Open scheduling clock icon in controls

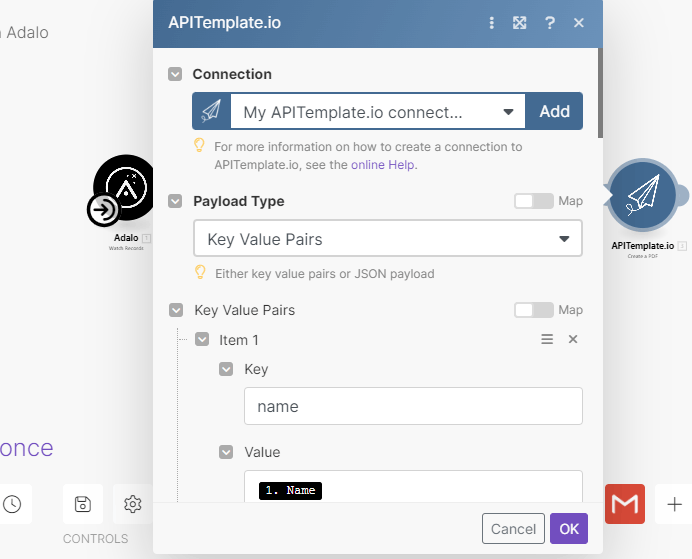12,504
